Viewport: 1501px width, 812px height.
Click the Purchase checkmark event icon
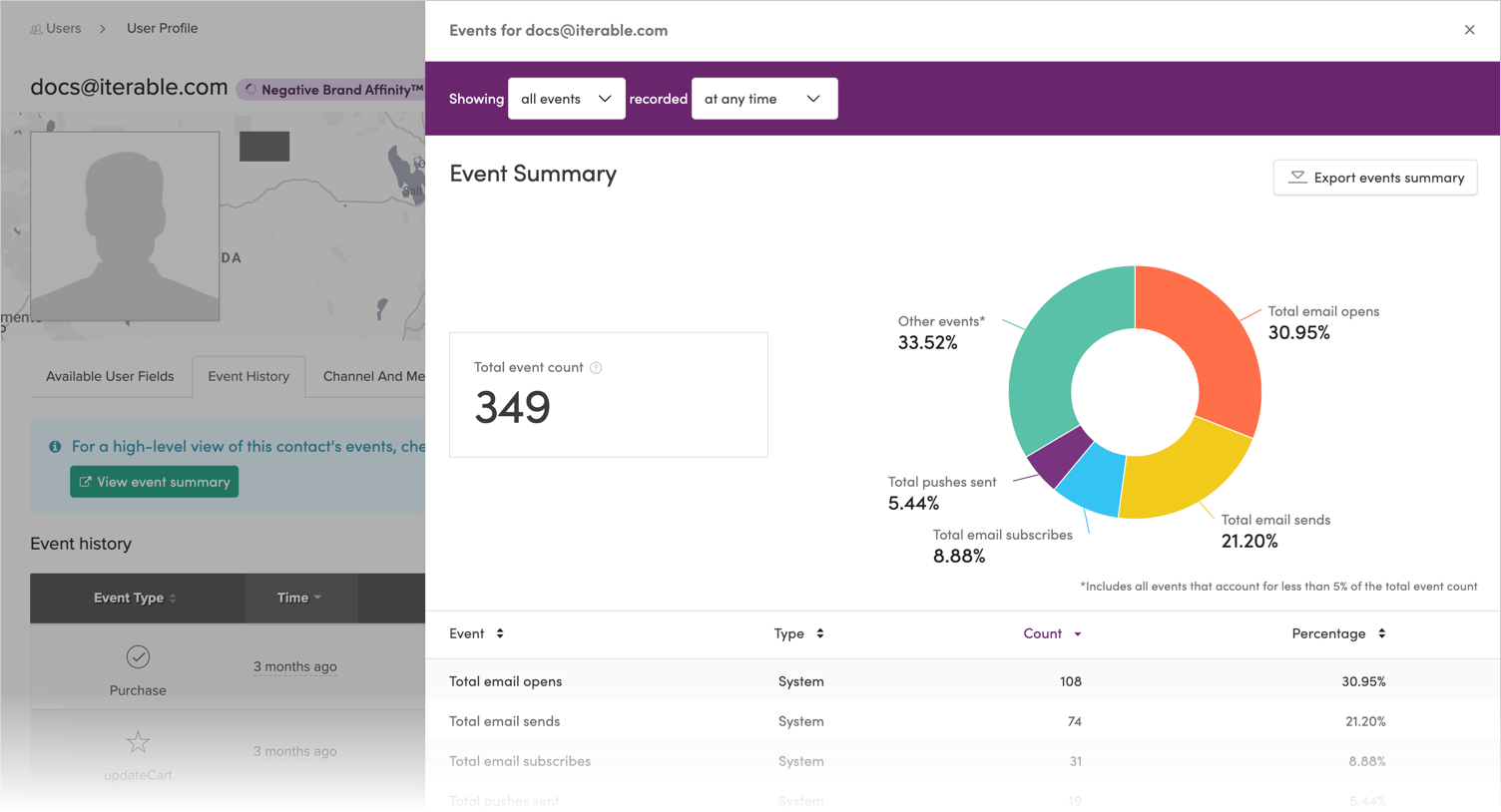click(x=138, y=657)
